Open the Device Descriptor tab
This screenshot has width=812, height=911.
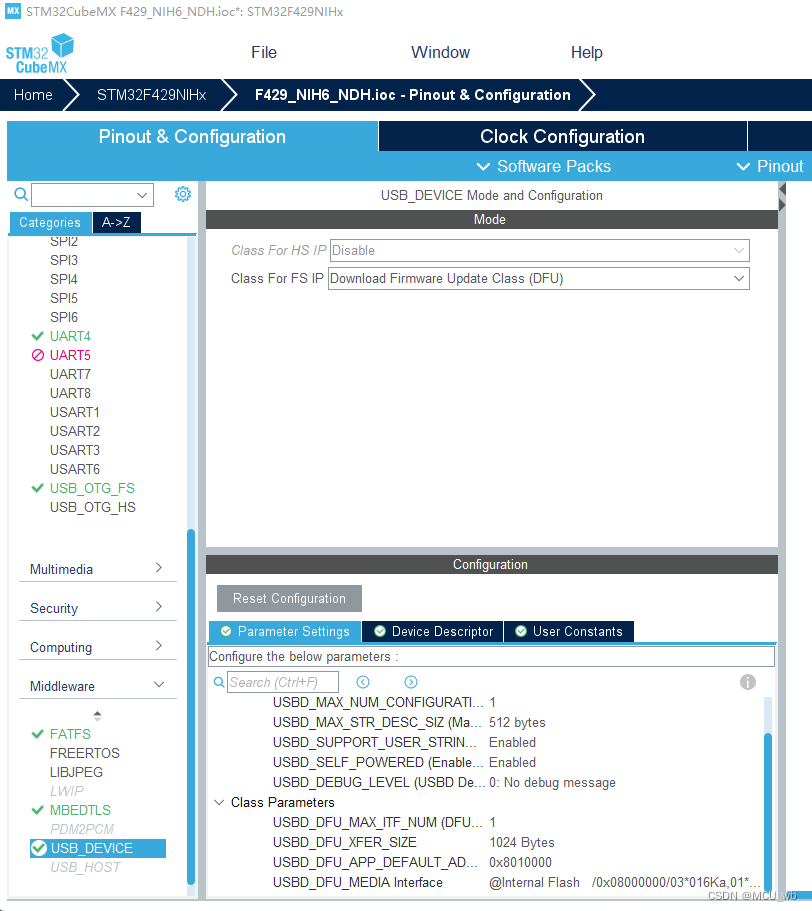pos(433,632)
